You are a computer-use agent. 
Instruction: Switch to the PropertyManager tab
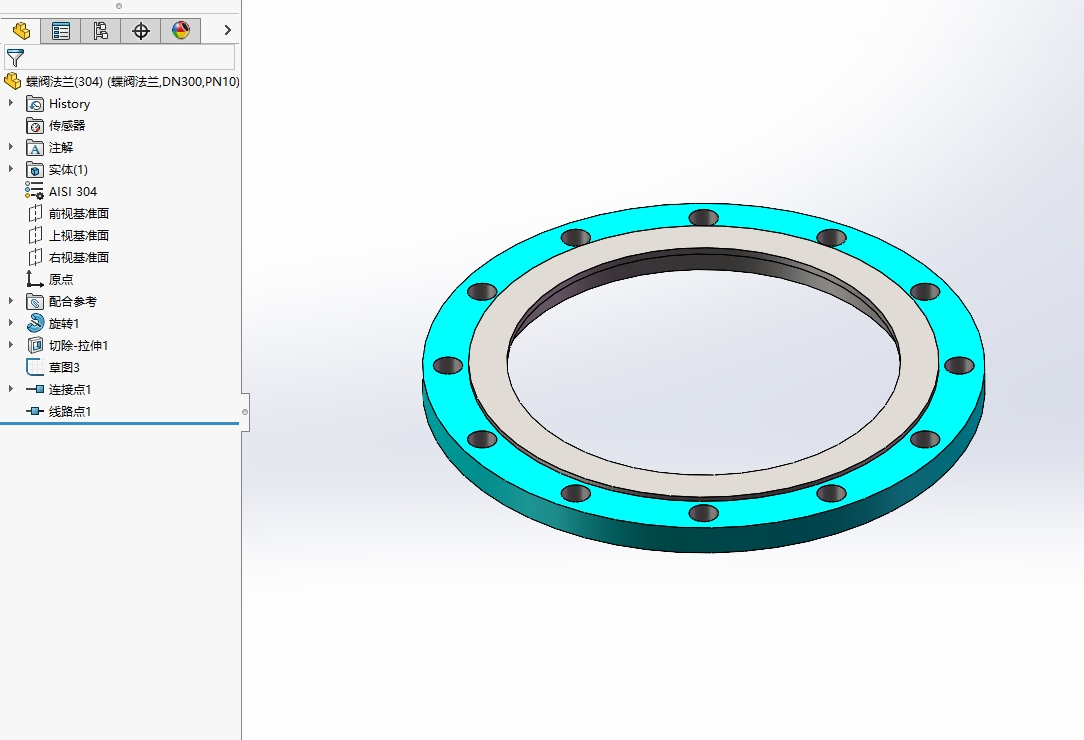[x=61, y=30]
